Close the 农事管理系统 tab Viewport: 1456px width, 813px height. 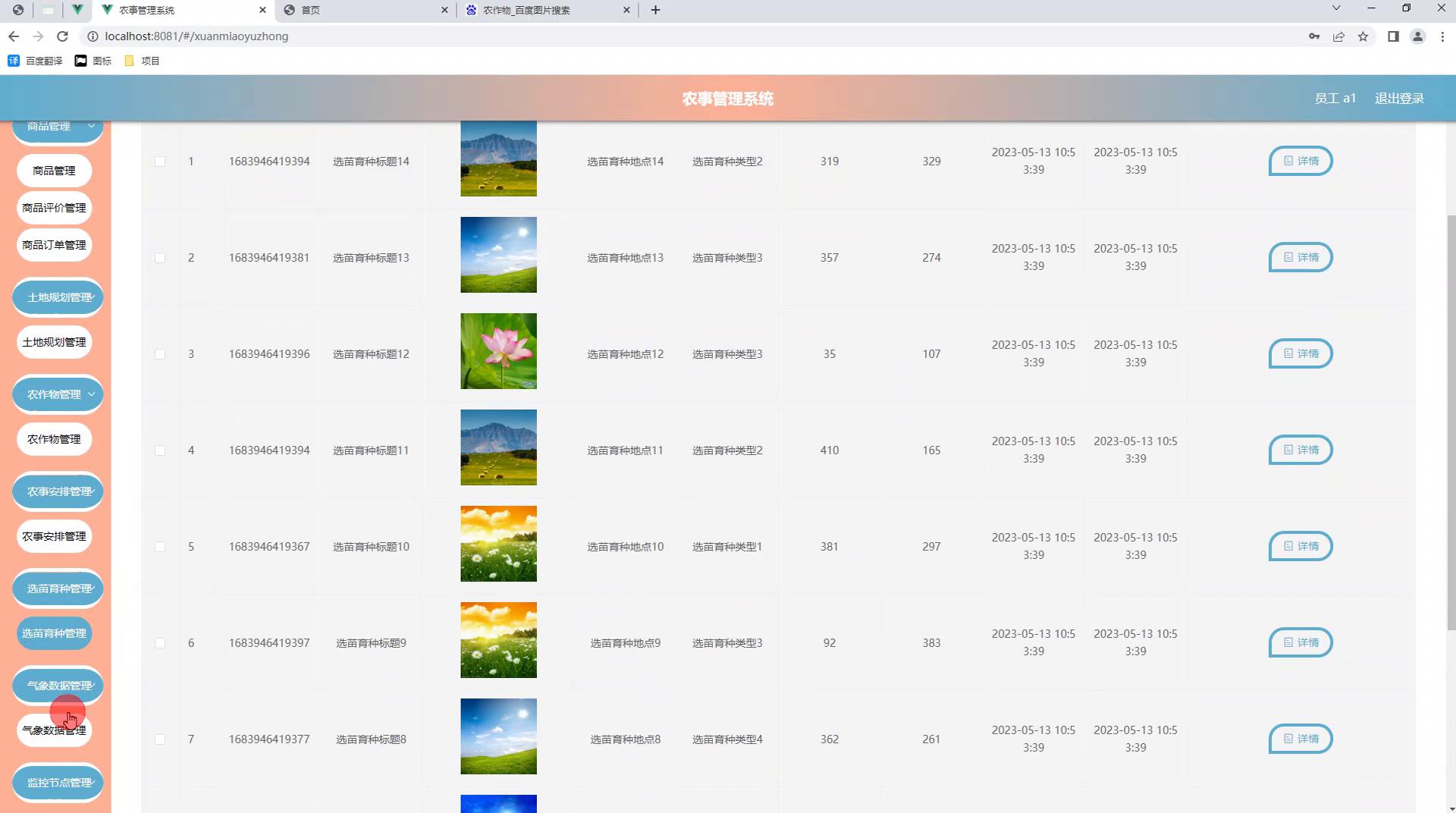[x=262, y=10]
